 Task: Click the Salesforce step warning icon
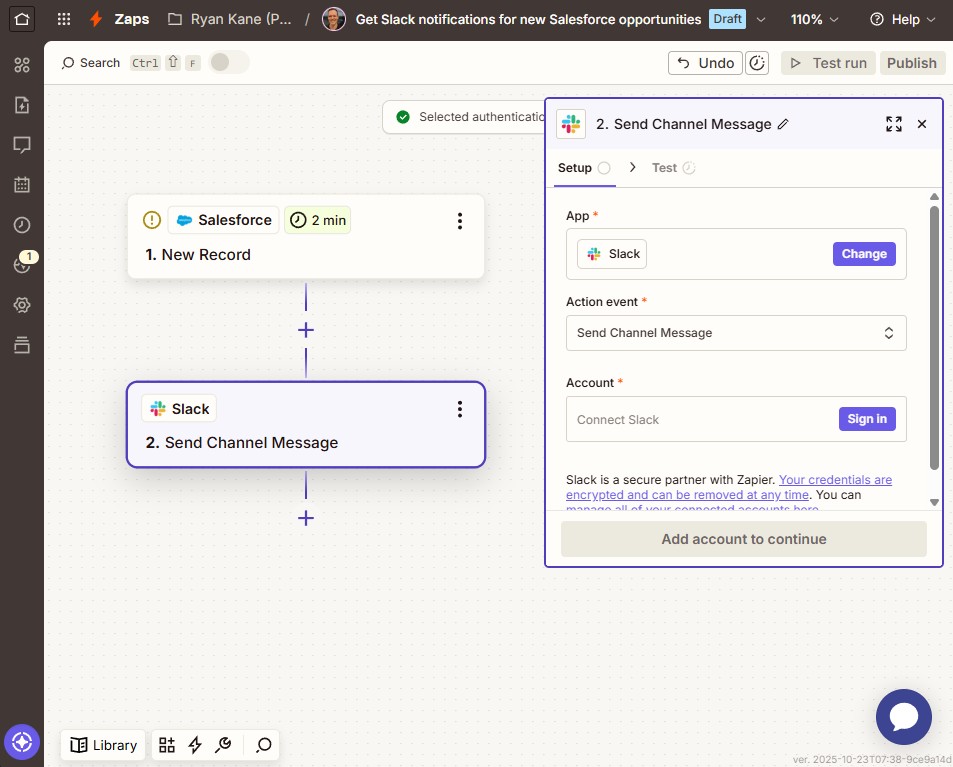152,219
